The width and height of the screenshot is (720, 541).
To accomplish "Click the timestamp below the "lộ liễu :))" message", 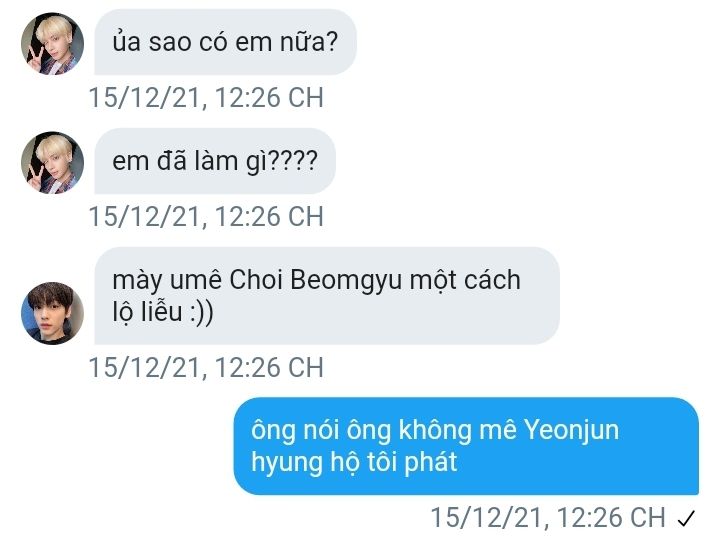I will (206, 368).
